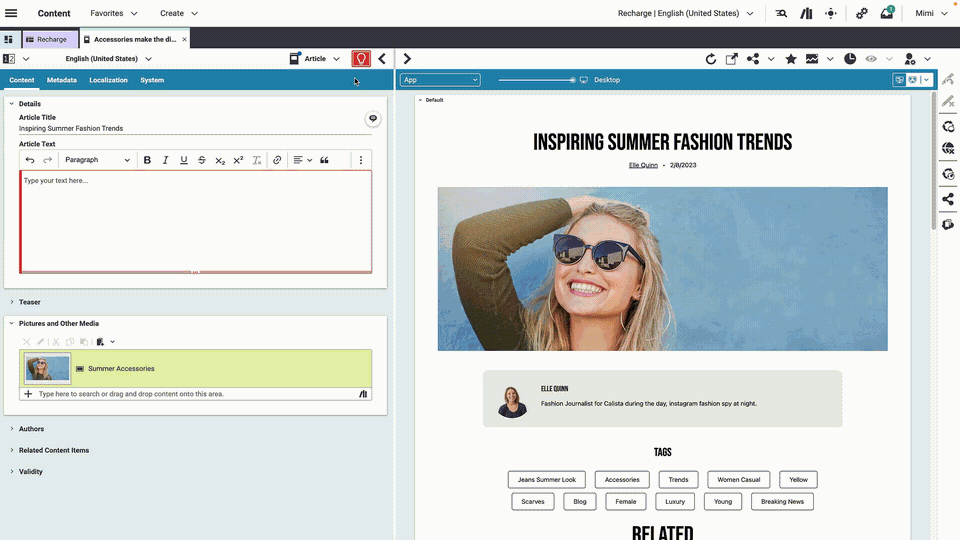Go back with the left arrow
This screenshot has width=960, height=540.
click(x=382, y=59)
